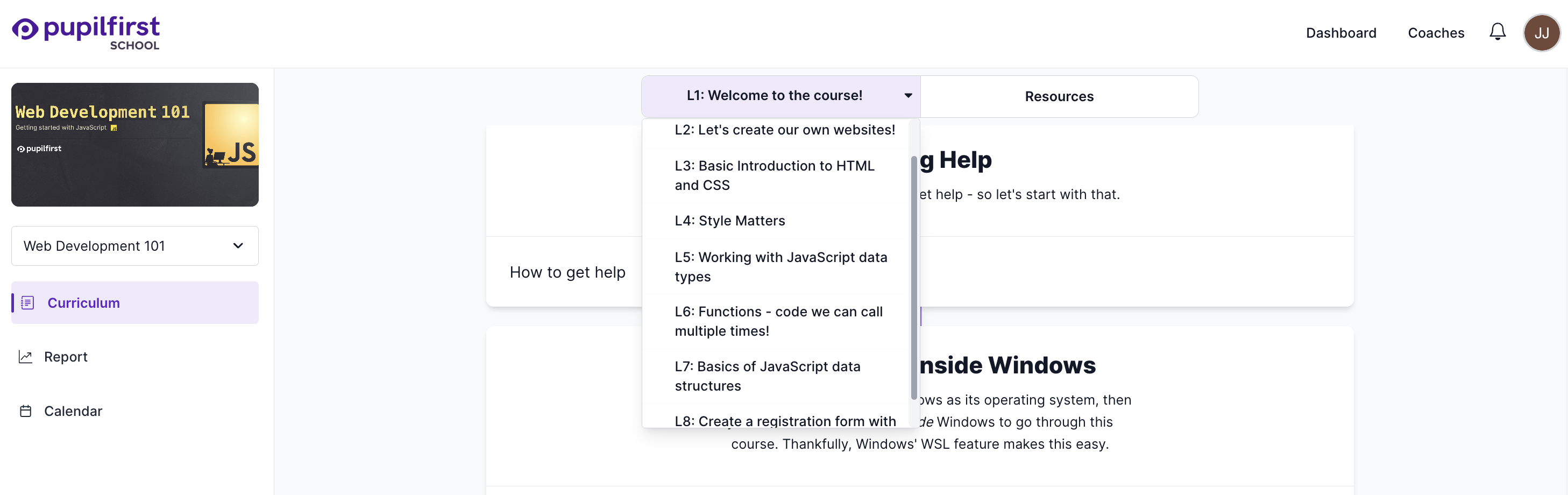Pick L5: Working with JavaScript data types

coord(781,267)
